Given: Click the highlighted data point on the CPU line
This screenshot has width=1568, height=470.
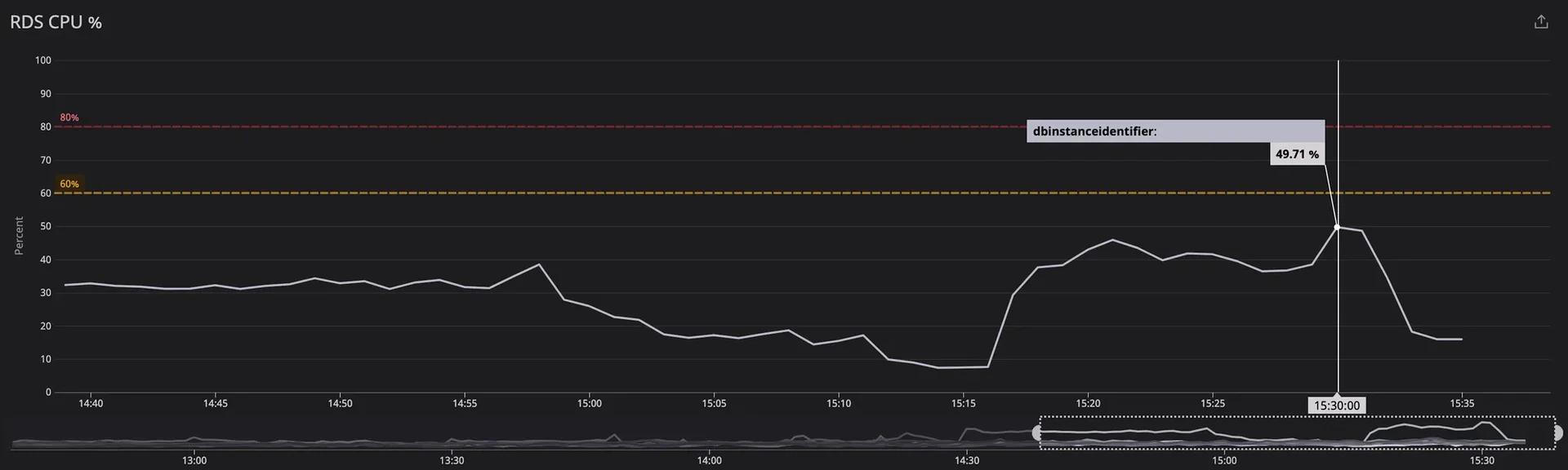Looking at the screenshot, I should pyautogui.click(x=1337, y=227).
